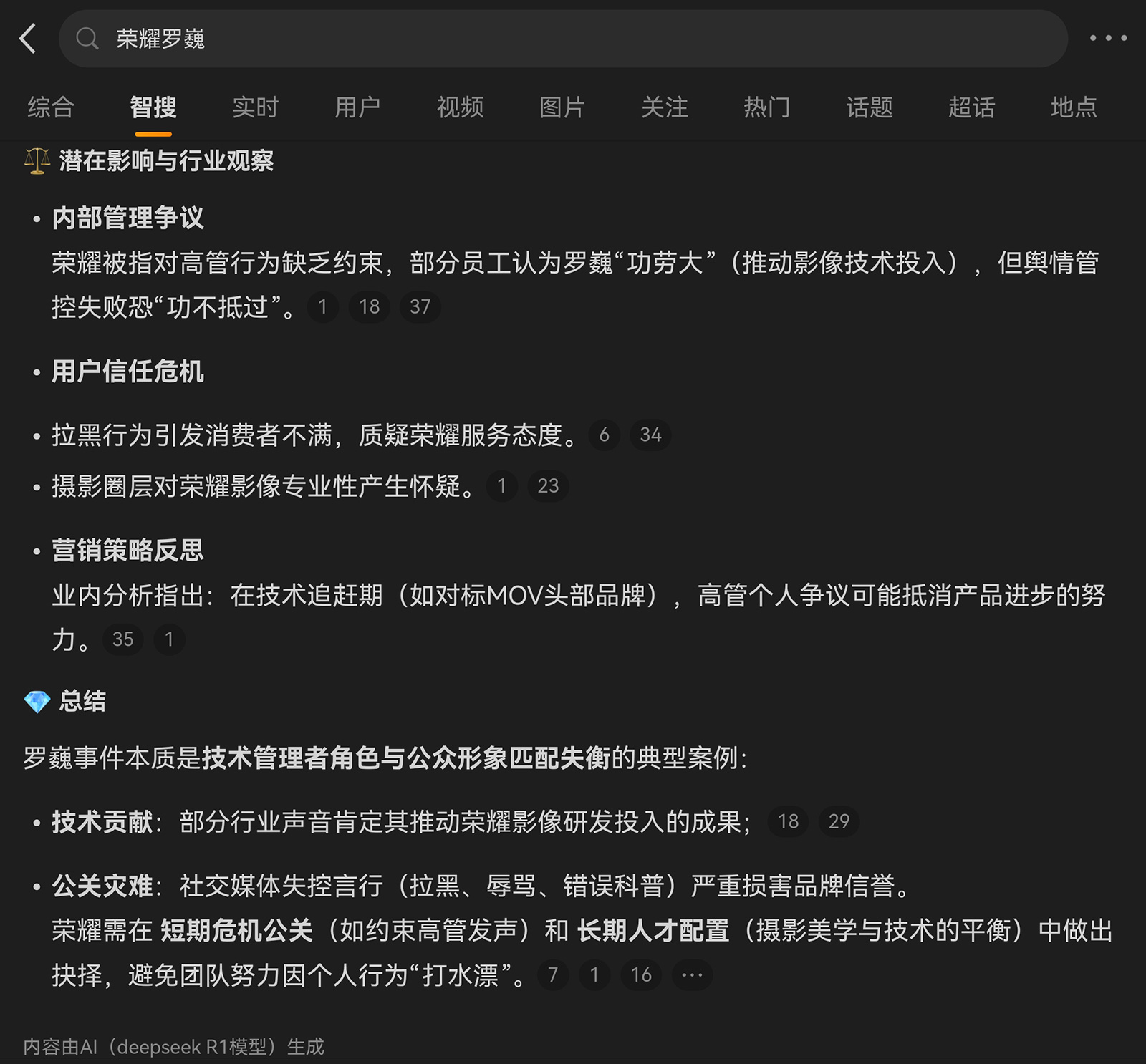The height and width of the screenshot is (1064, 1146).
Task: Go back using the back arrow
Action: 28,37
